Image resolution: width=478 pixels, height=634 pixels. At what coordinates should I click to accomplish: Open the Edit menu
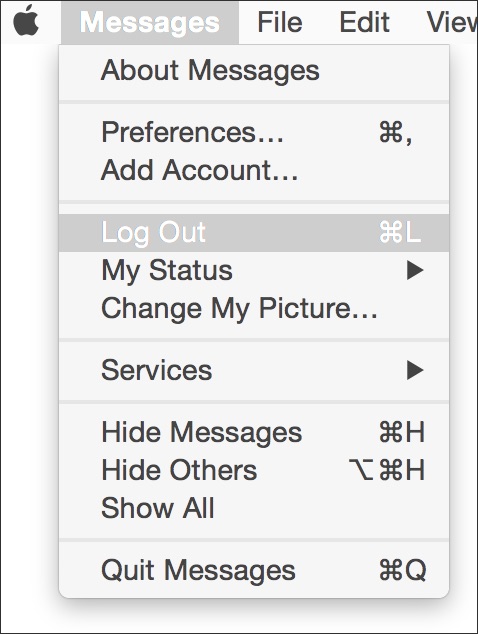point(364,22)
